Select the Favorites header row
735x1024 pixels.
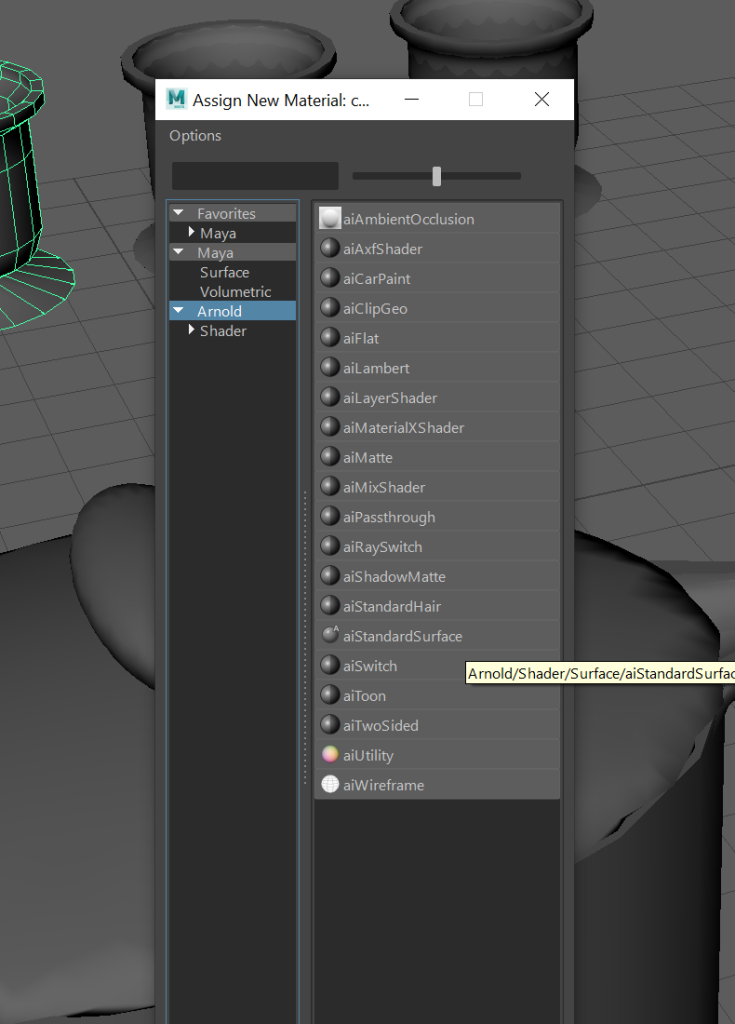(233, 214)
